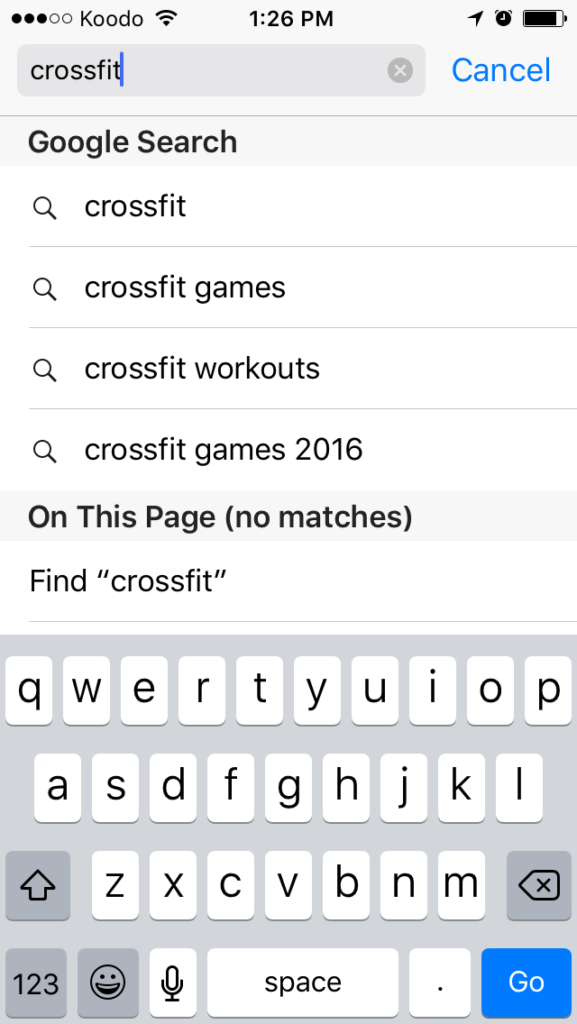This screenshot has height=1024, width=577.
Task: Tap the backspace delete key
Action: [539, 885]
